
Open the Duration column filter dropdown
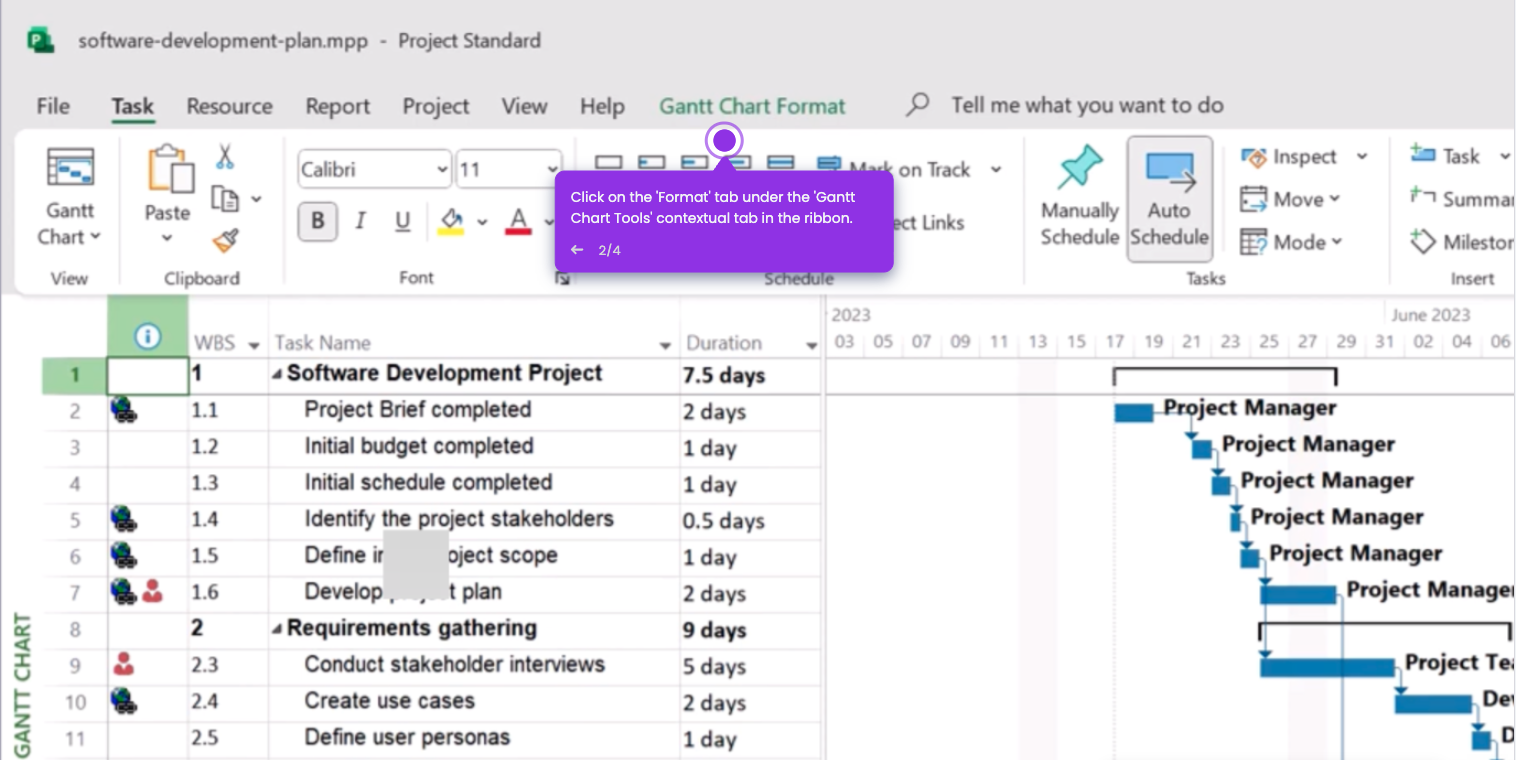tap(811, 345)
